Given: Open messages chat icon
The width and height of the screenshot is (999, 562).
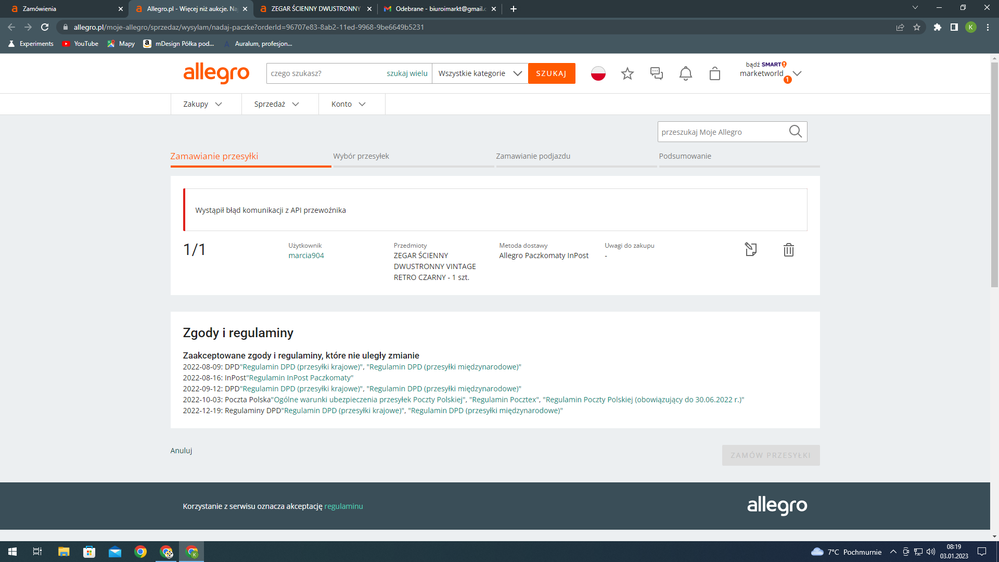Looking at the screenshot, I should [656, 73].
